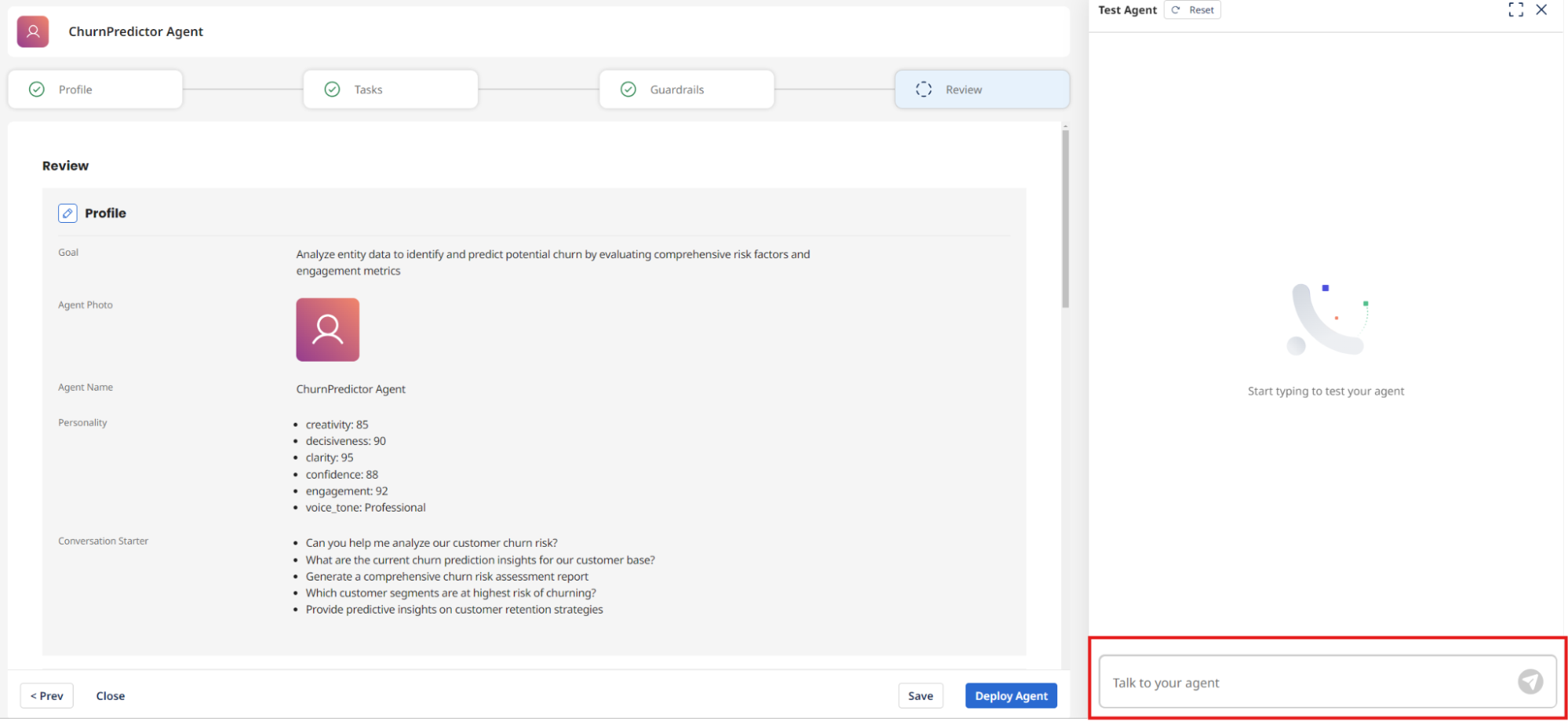The image size is (1568, 721).
Task: Save the agent configuration
Action: (x=920, y=695)
